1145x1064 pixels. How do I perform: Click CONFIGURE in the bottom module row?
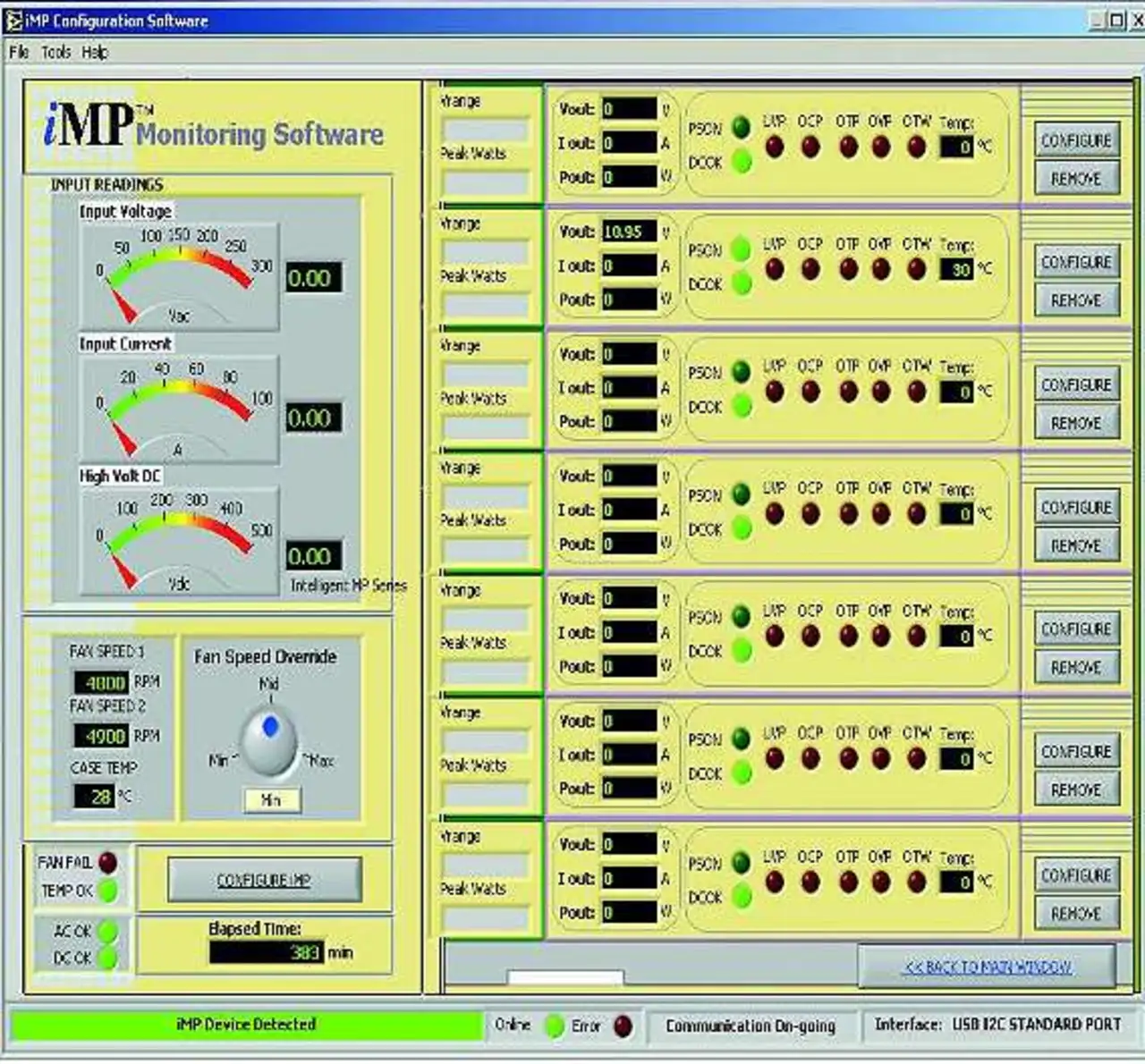point(1077,875)
